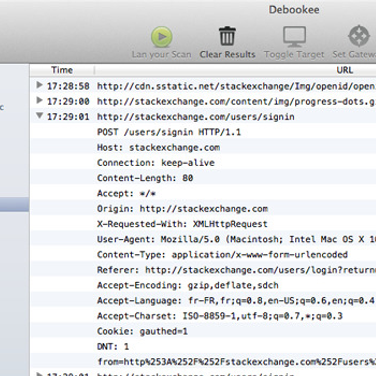Select the Accept: */* line
Screen dimensions: 376x376
click(x=126, y=194)
